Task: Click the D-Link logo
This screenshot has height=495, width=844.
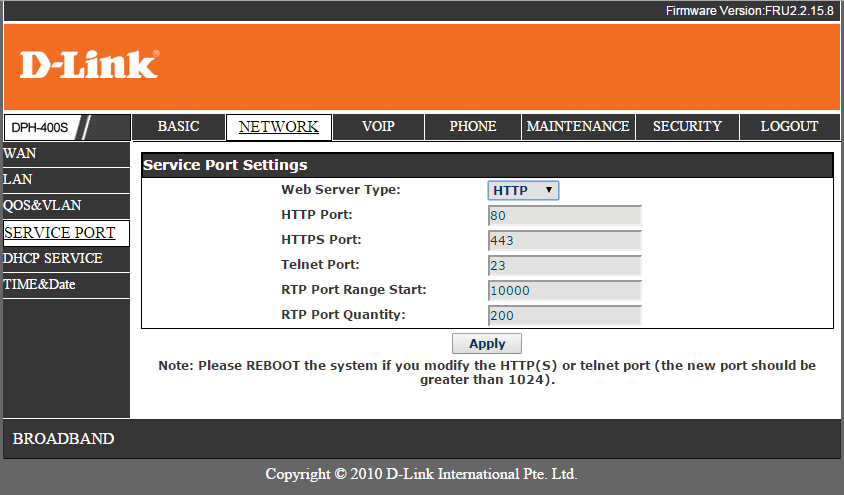Action: pos(89,65)
